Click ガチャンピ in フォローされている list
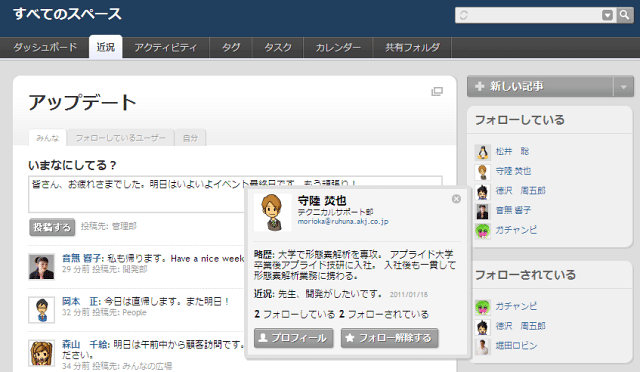The image size is (640, 372). (516, 306)
